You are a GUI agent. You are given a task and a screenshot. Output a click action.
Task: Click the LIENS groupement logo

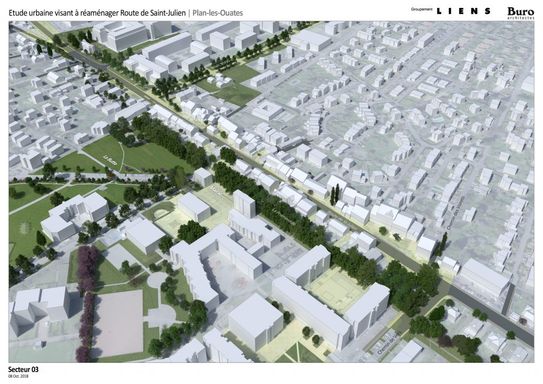(463, 11)
